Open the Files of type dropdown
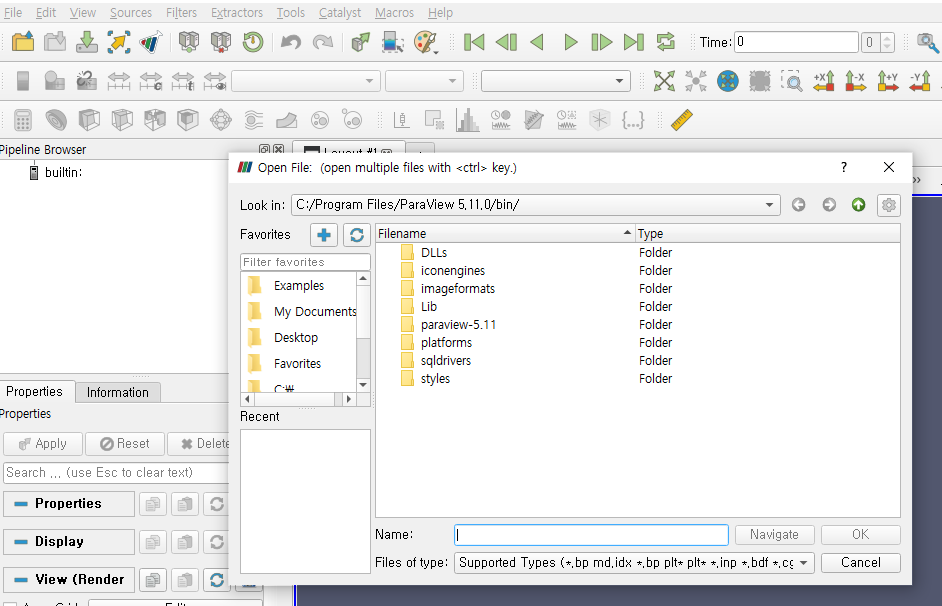 [x=803, y=563]
